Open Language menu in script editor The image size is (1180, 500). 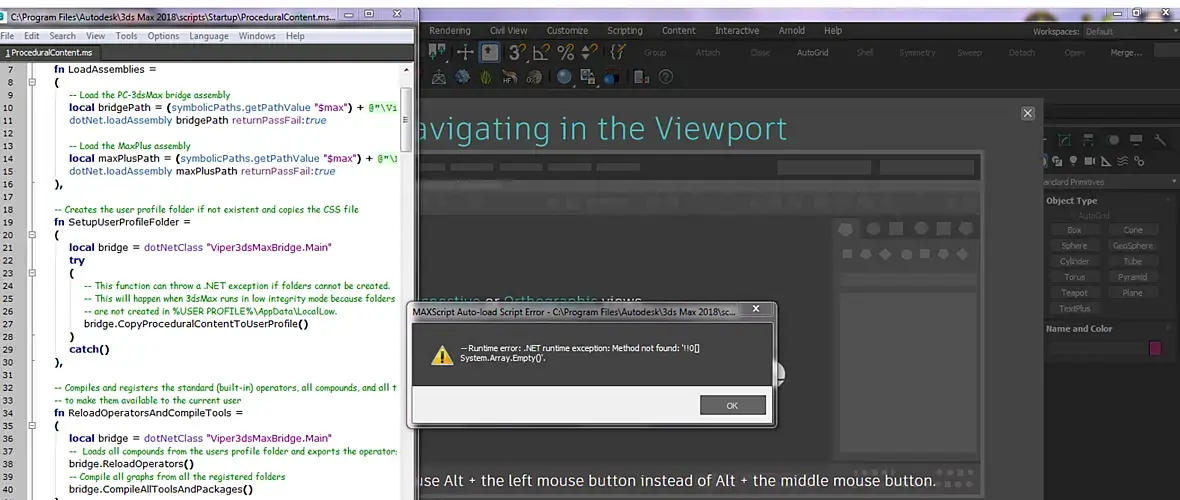click(208, 36)
